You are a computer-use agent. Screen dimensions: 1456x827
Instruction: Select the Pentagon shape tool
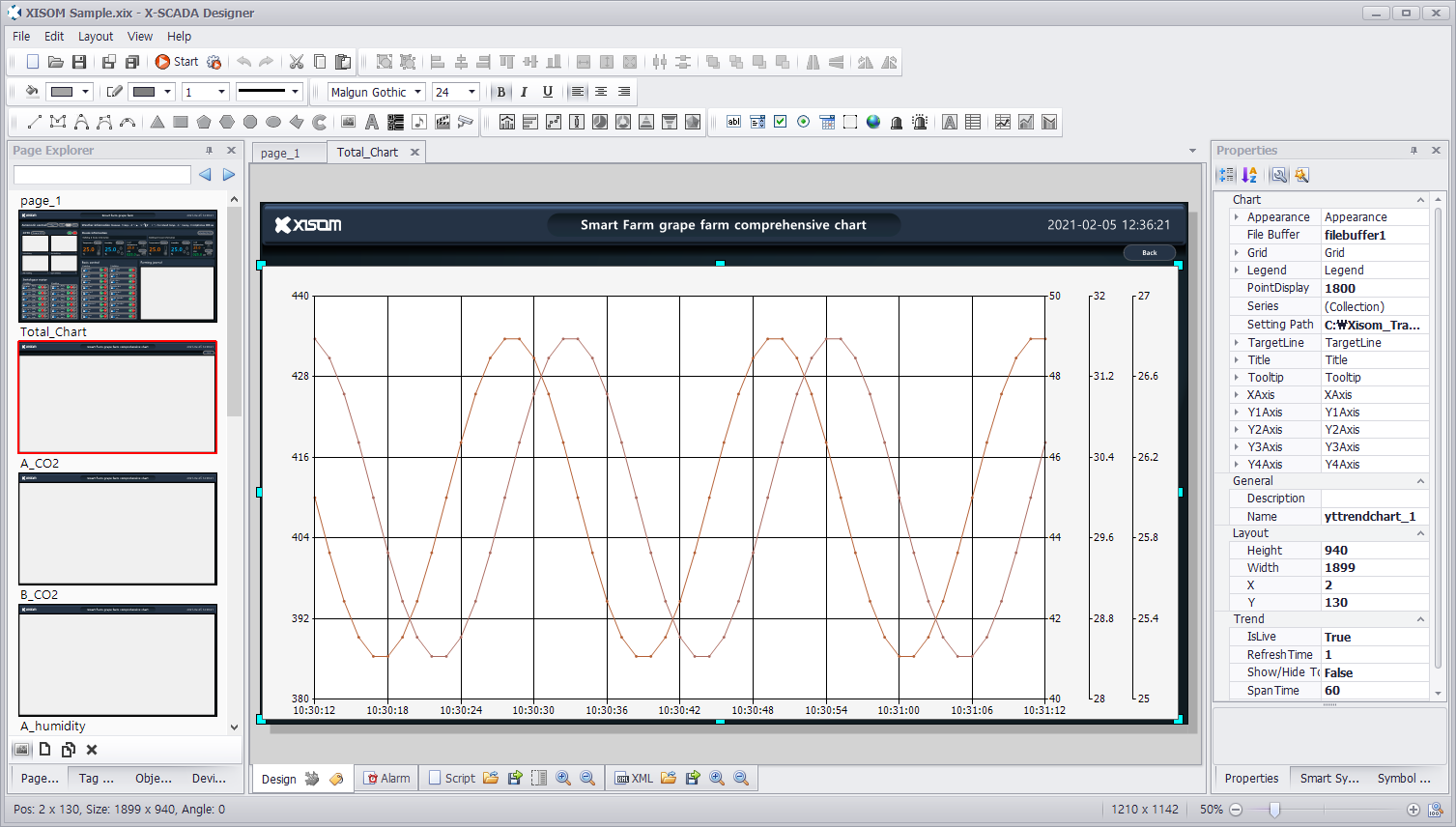(204, 122)
